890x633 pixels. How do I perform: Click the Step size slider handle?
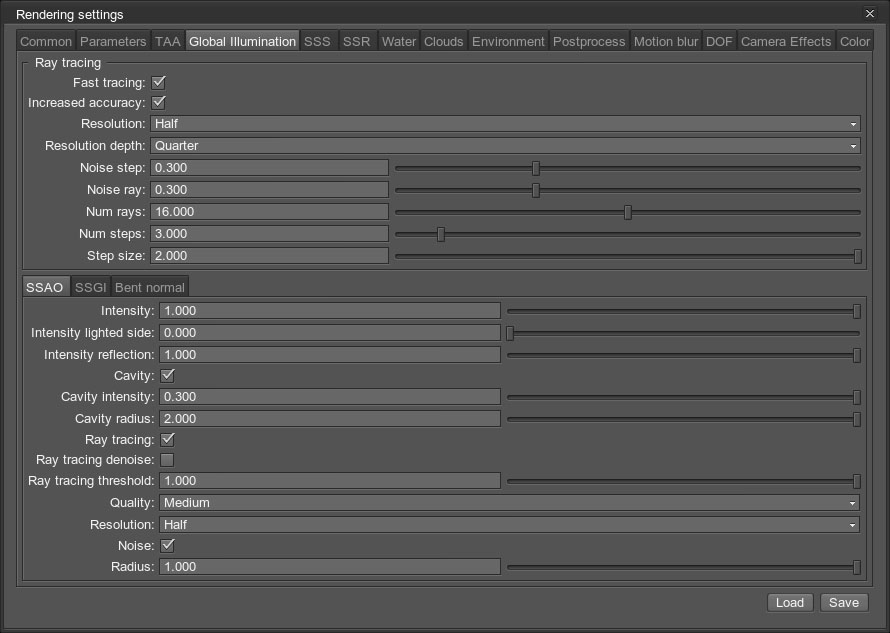click(x=858, y=257)
